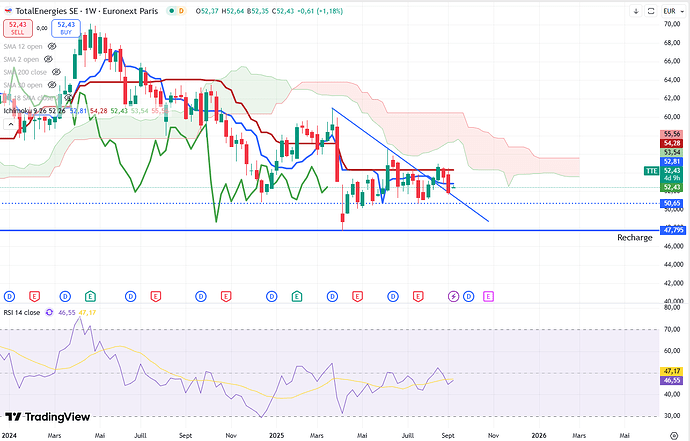Screen dimensions: 690x441
Task: Click the purple 46,55 RSI scale label
Action: pyautogui.click(x=672, y=380)
